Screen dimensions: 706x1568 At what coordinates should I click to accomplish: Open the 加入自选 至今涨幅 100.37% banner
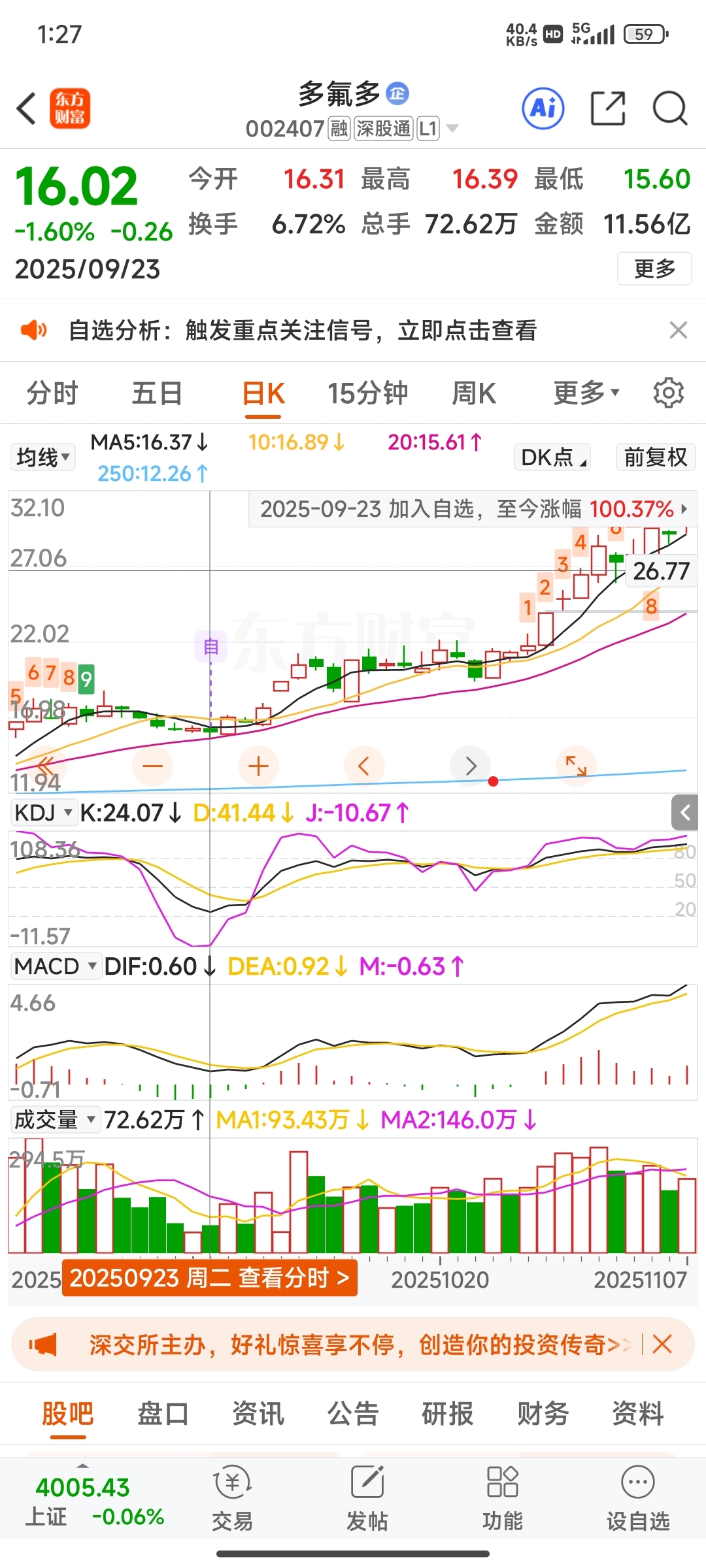473,508
